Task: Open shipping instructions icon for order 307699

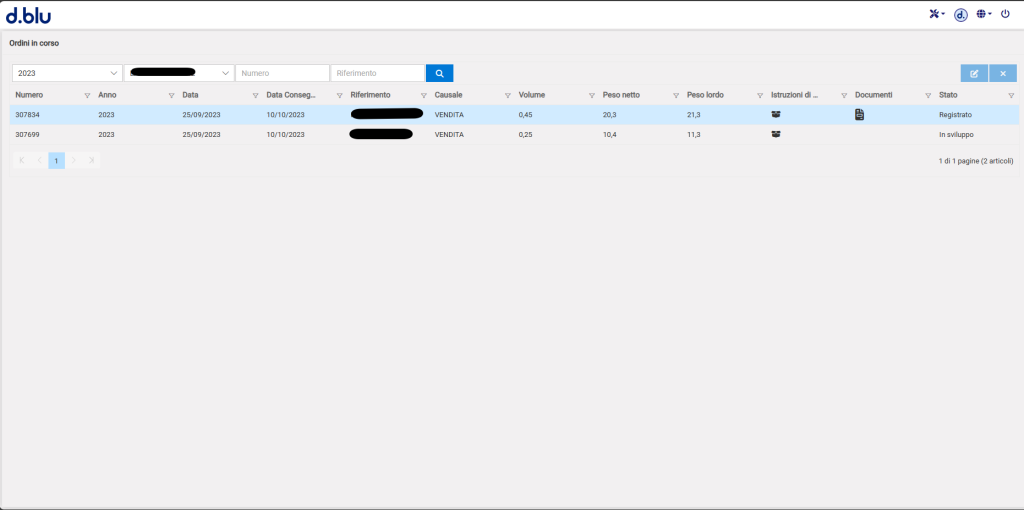Action: coord(776,134)
